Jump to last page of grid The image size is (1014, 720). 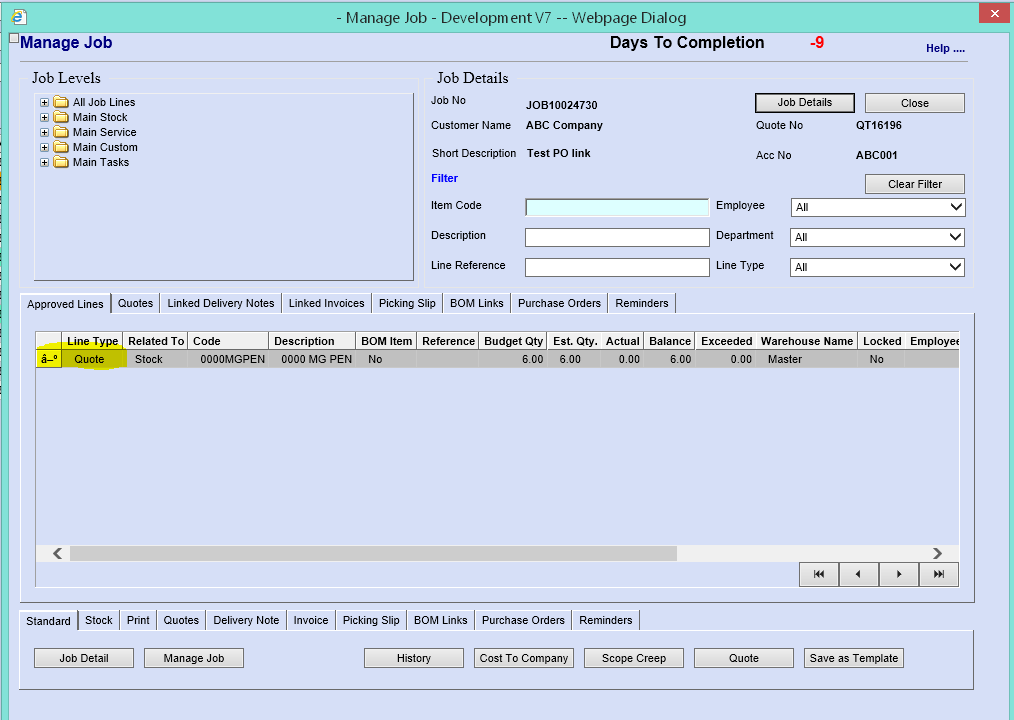point(939,574)
